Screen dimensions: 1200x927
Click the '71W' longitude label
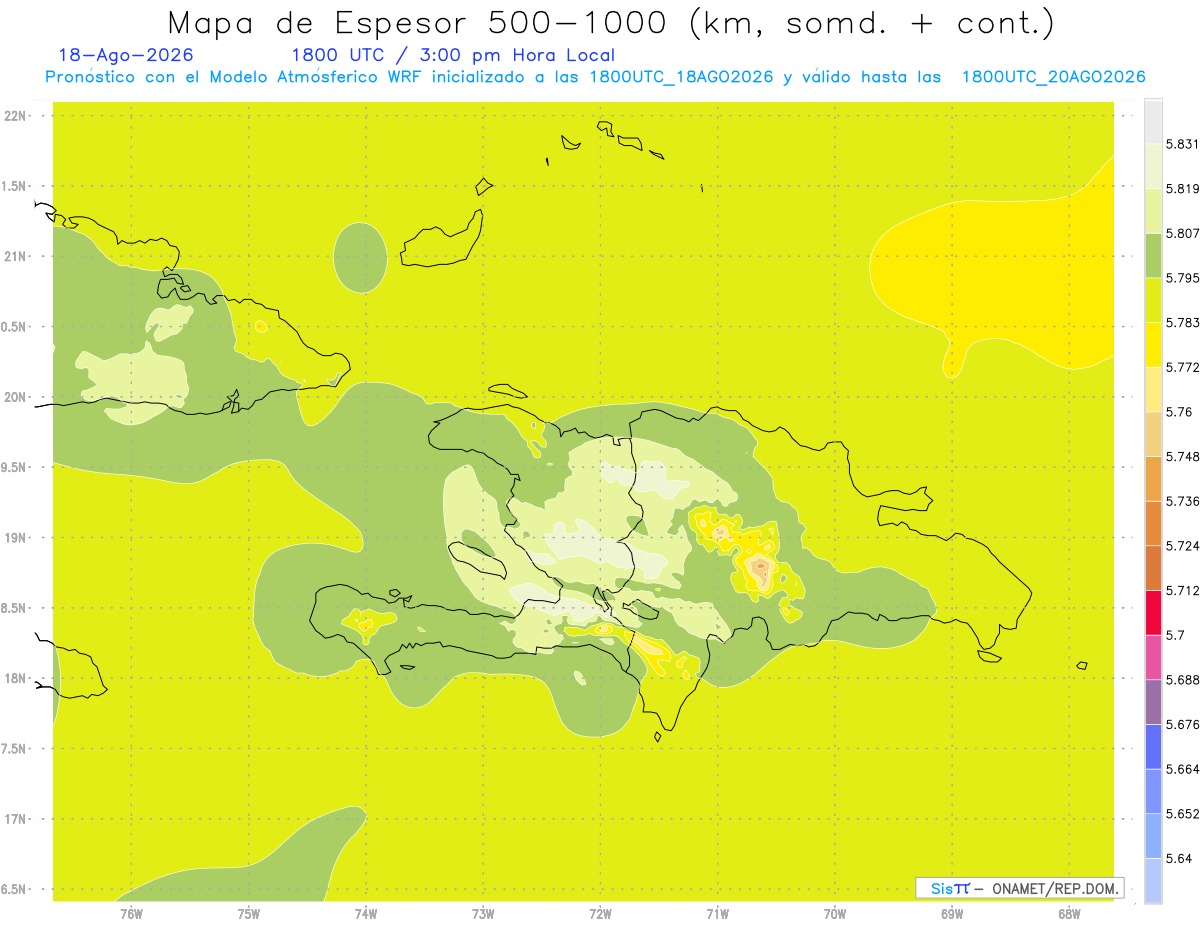pyautogui.click(x=717, y=913)
